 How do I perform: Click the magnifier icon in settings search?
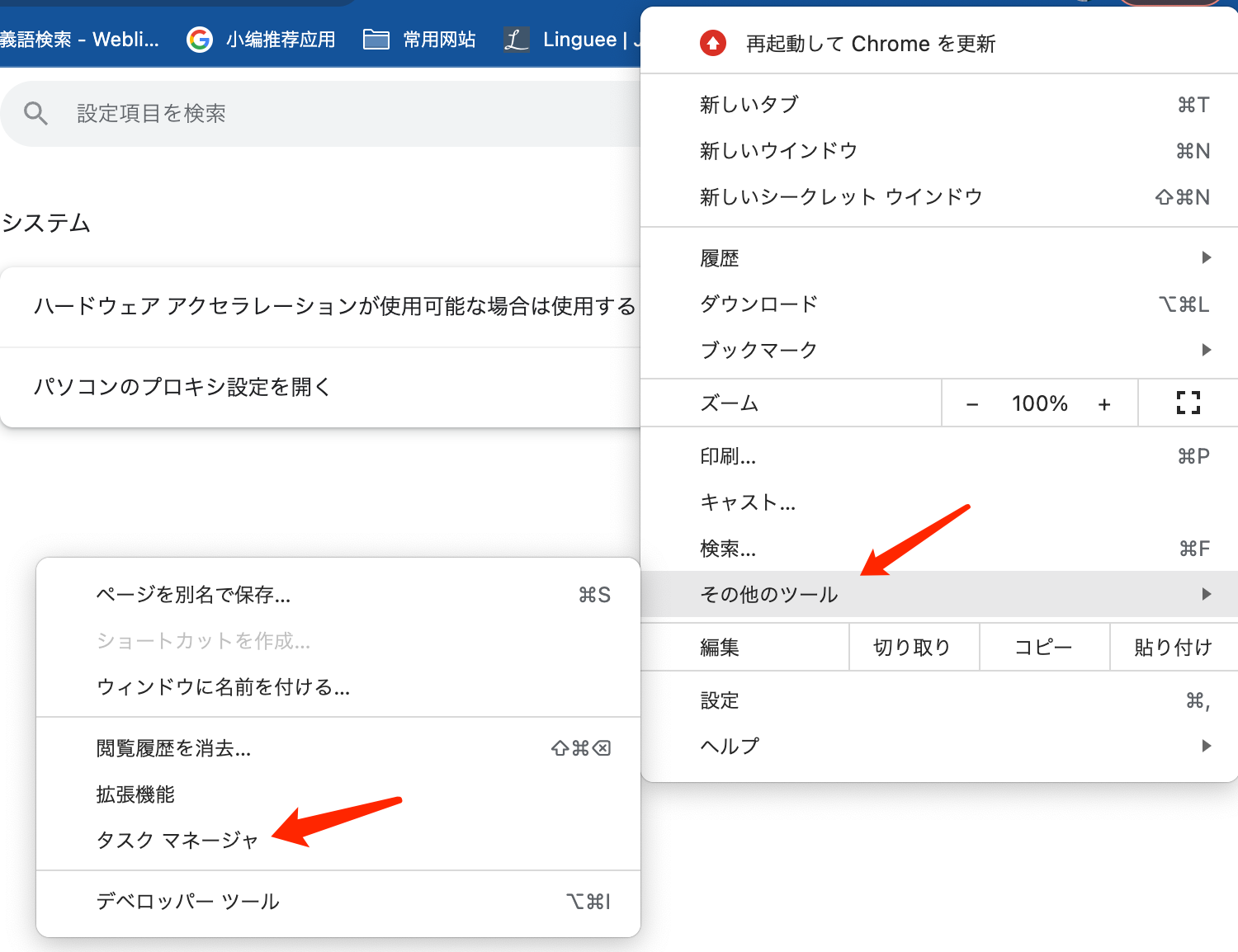coord(36,113)
